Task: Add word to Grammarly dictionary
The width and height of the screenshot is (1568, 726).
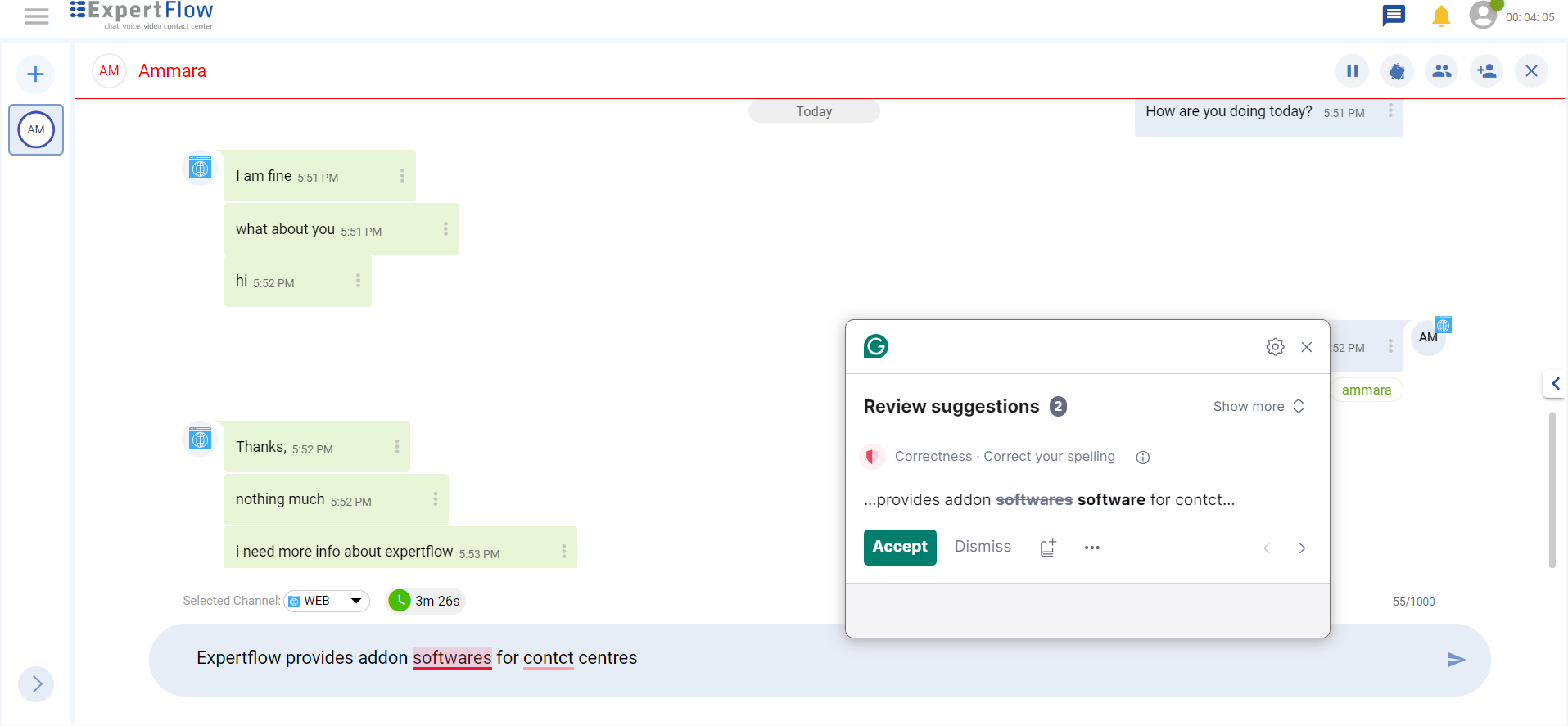Action: click(x=1048, y=548)
